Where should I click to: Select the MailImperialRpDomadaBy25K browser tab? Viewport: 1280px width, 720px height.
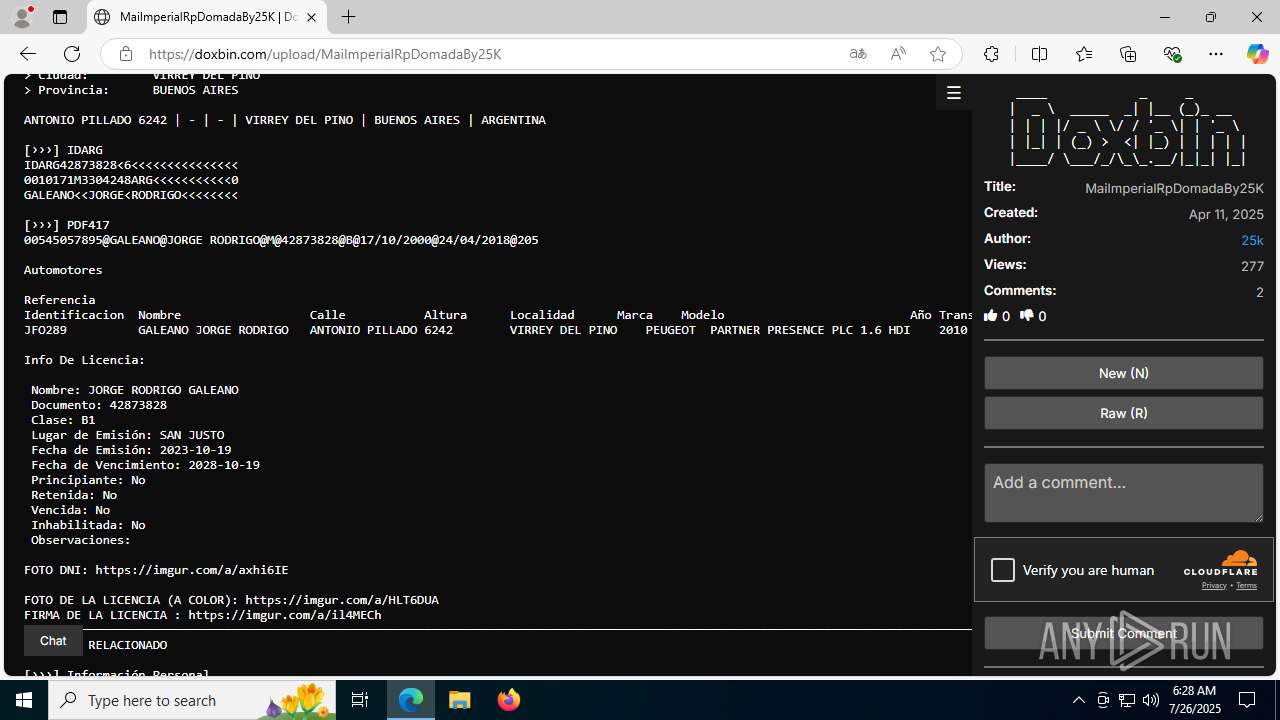tap(207, 17)
